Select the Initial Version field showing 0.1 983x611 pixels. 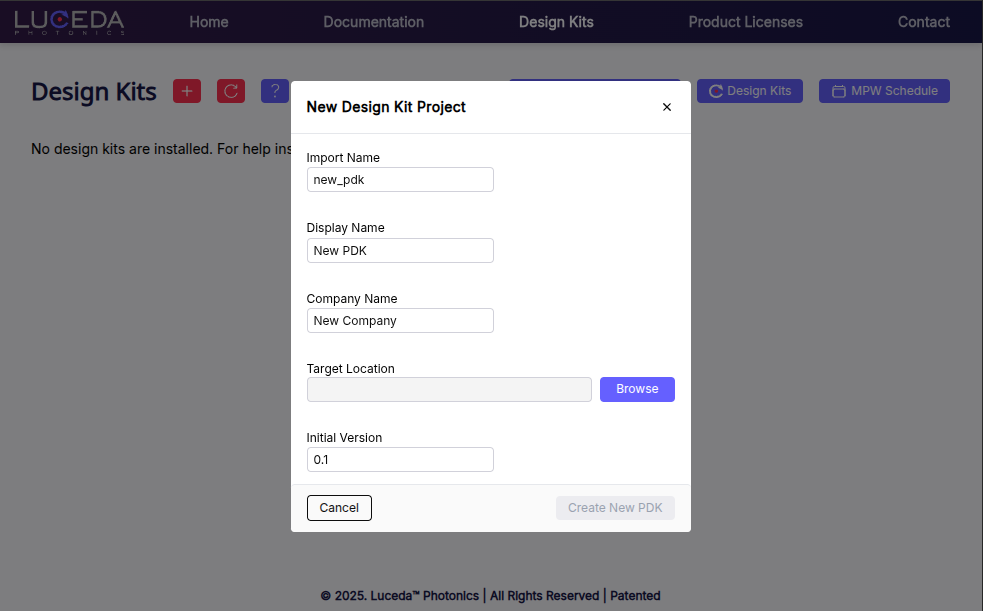400,459
